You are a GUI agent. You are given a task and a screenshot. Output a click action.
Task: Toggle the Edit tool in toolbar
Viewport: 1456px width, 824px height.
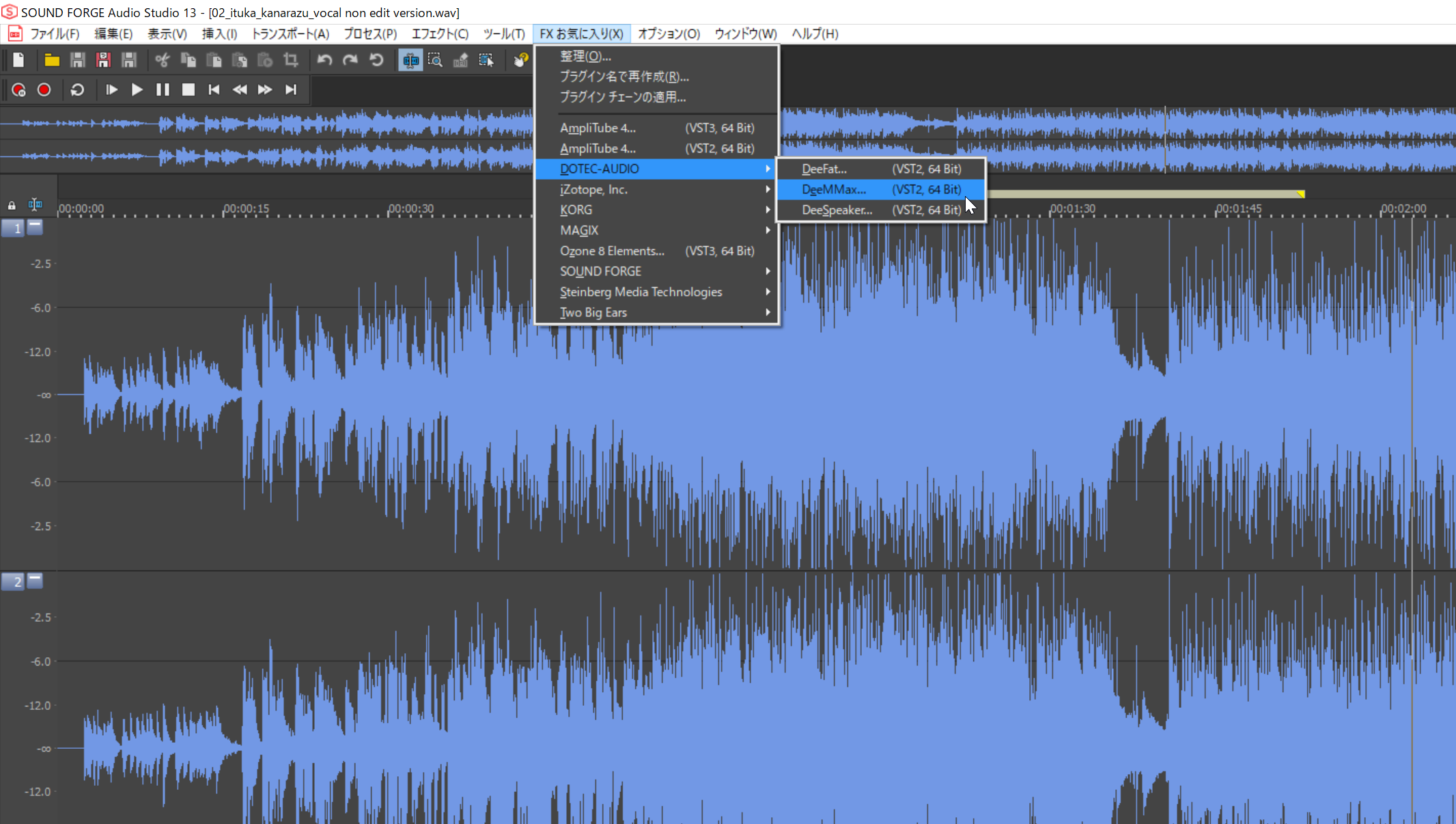410,60
